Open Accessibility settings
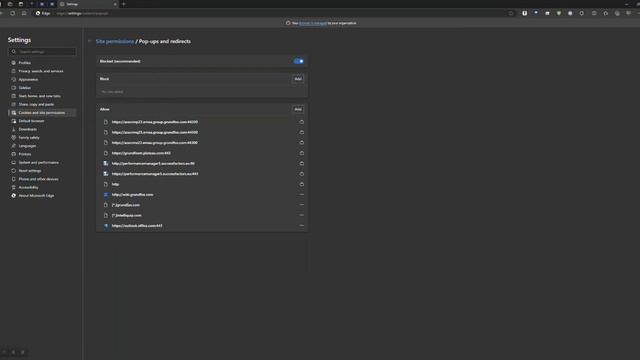 click(x=28, y=187)
